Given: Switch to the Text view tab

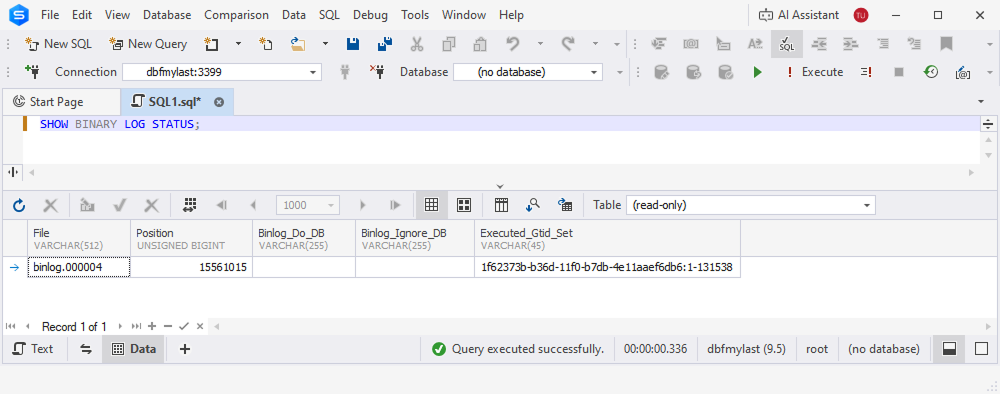Looking at the screenshot, I should [34, 349].
